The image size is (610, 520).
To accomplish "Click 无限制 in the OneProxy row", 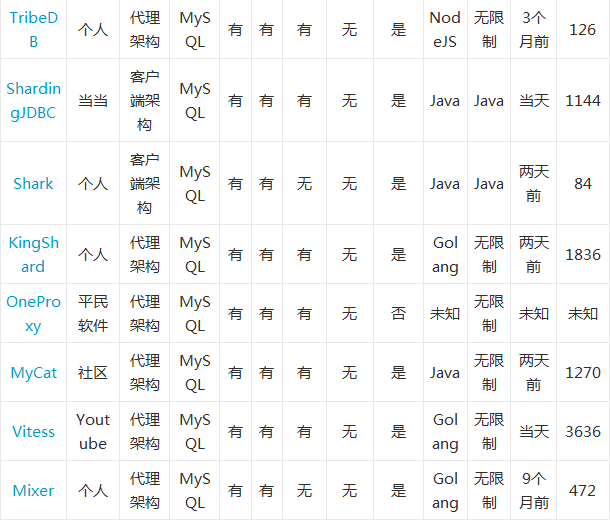I will point(489,313).
